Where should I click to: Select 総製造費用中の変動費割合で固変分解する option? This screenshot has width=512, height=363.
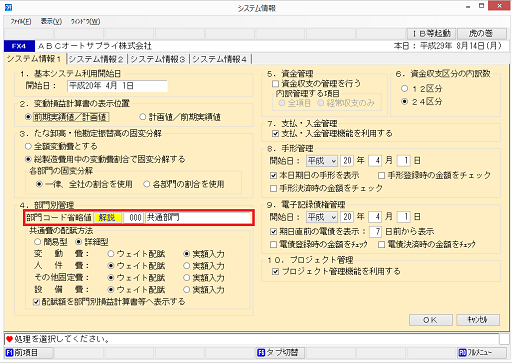(x=105, y=159)
